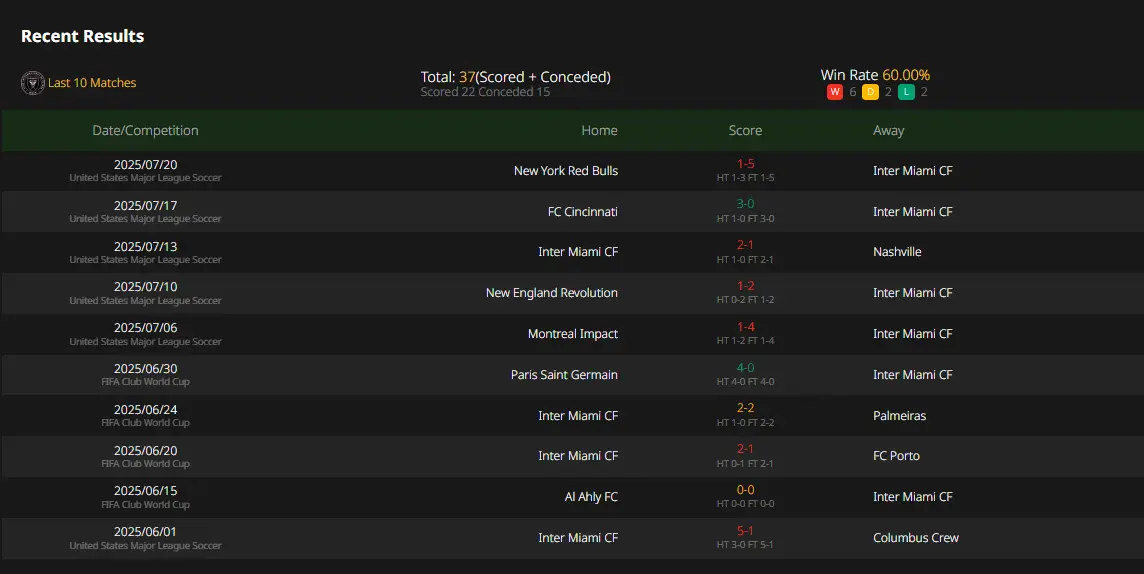Open the Columbus Crew team link
This screenshot has height=574, width=1144.
916,538
